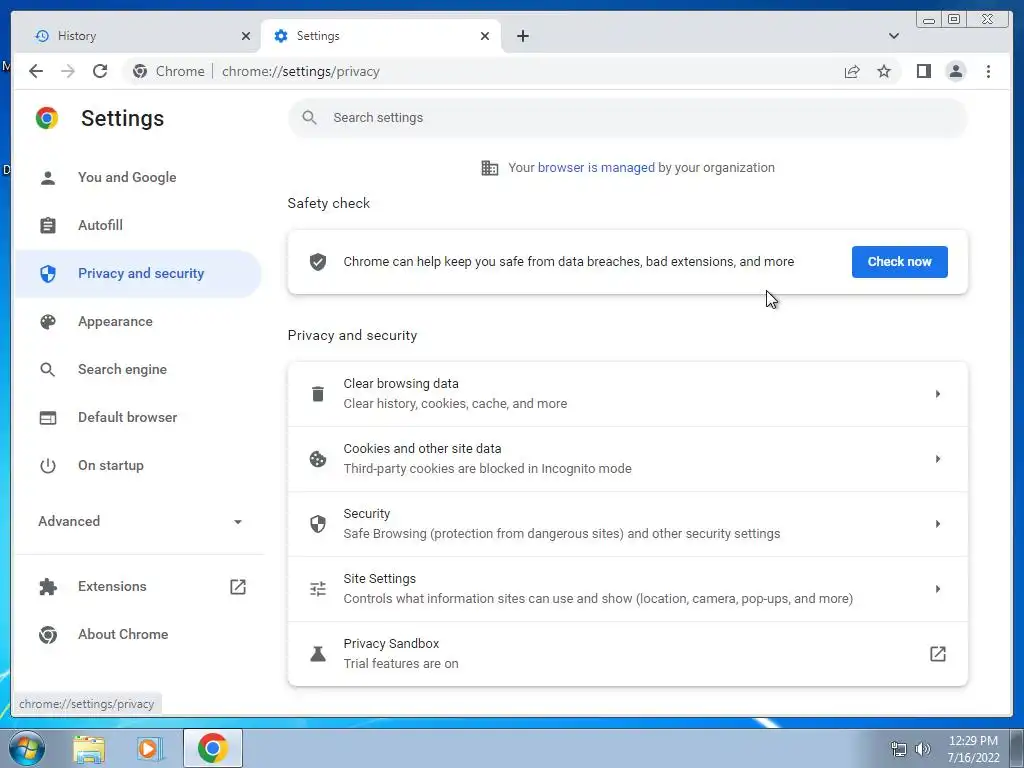
Task: Open Clear browsing data row
Action: (628, 394)
